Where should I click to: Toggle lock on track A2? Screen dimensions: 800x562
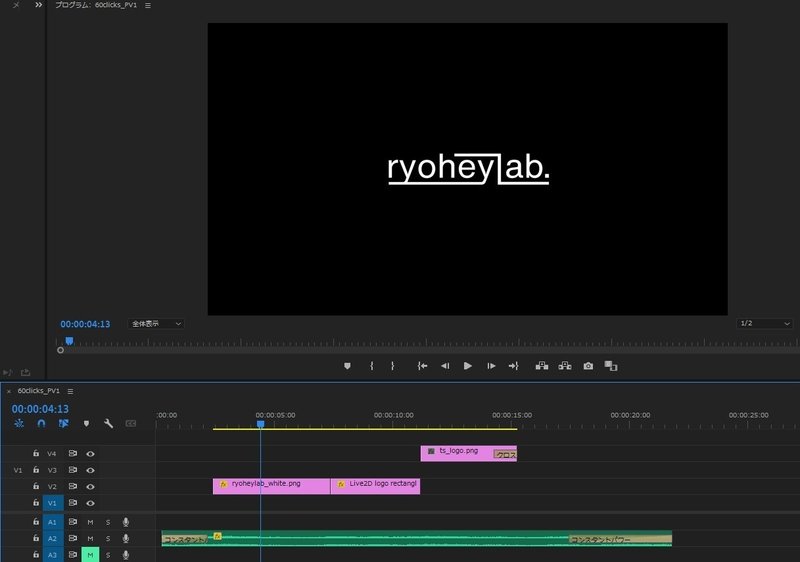point(36,538)
